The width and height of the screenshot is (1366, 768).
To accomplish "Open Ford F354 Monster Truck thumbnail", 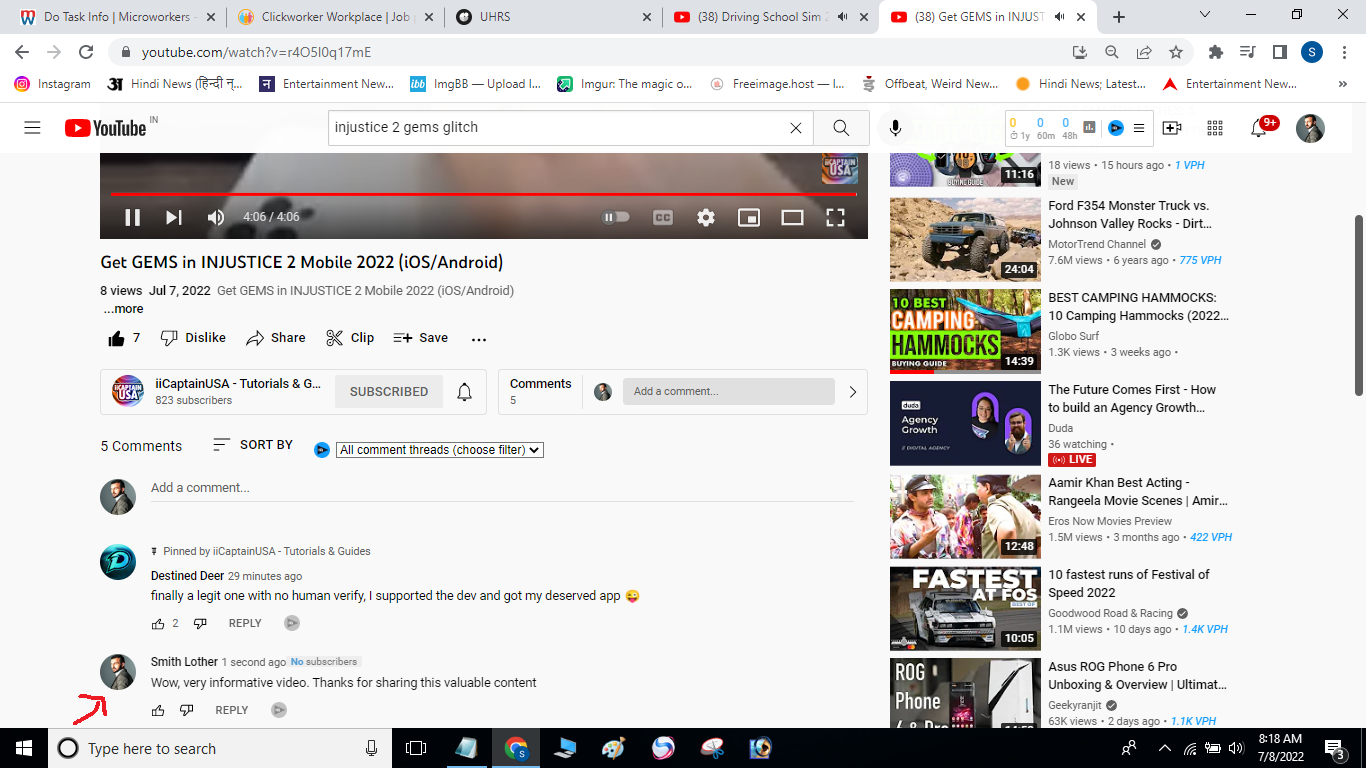I will (965, 238).
